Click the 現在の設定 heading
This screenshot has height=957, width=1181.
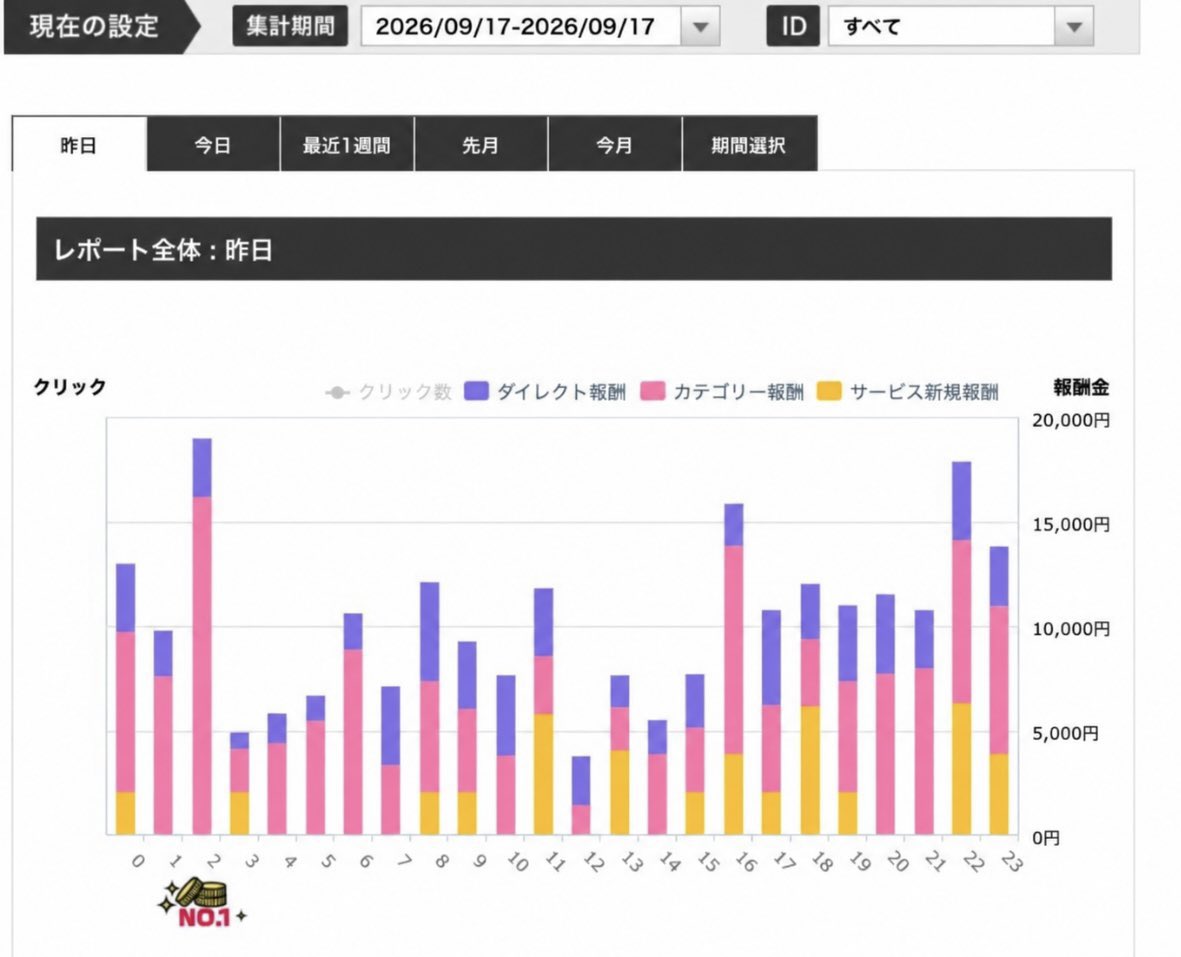point(94,26)
